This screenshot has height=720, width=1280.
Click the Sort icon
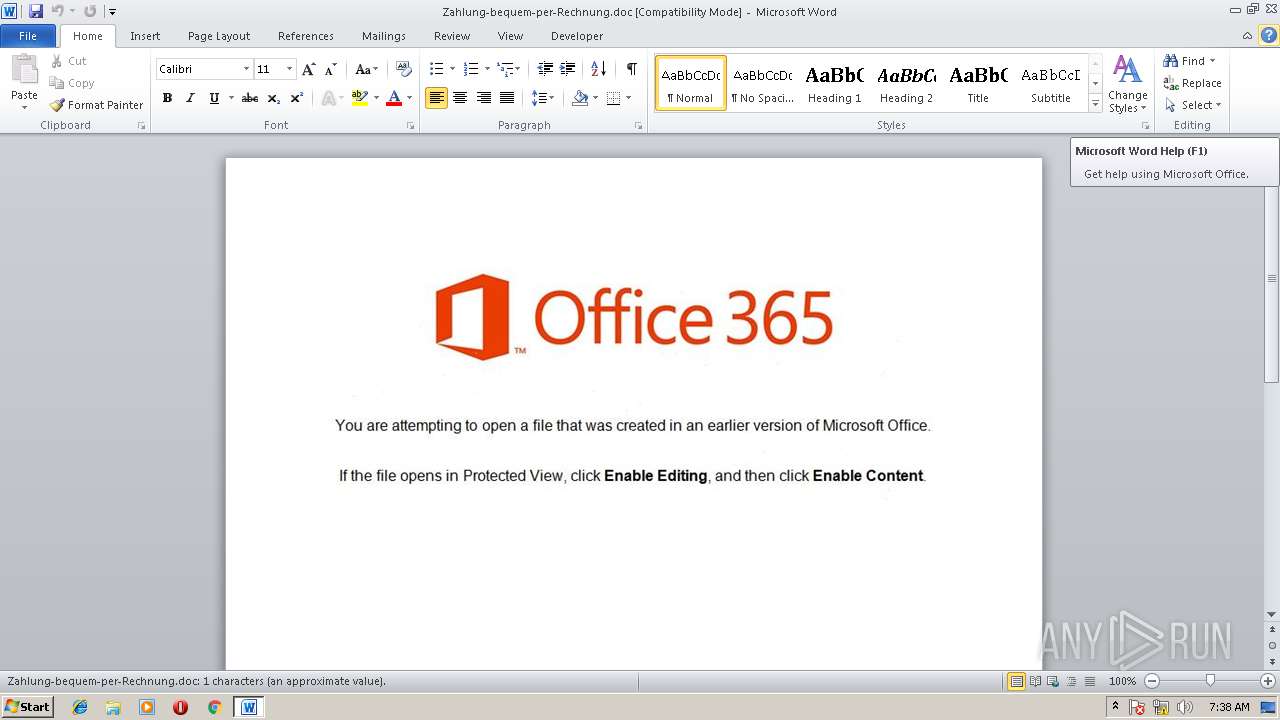coord(598,69)
